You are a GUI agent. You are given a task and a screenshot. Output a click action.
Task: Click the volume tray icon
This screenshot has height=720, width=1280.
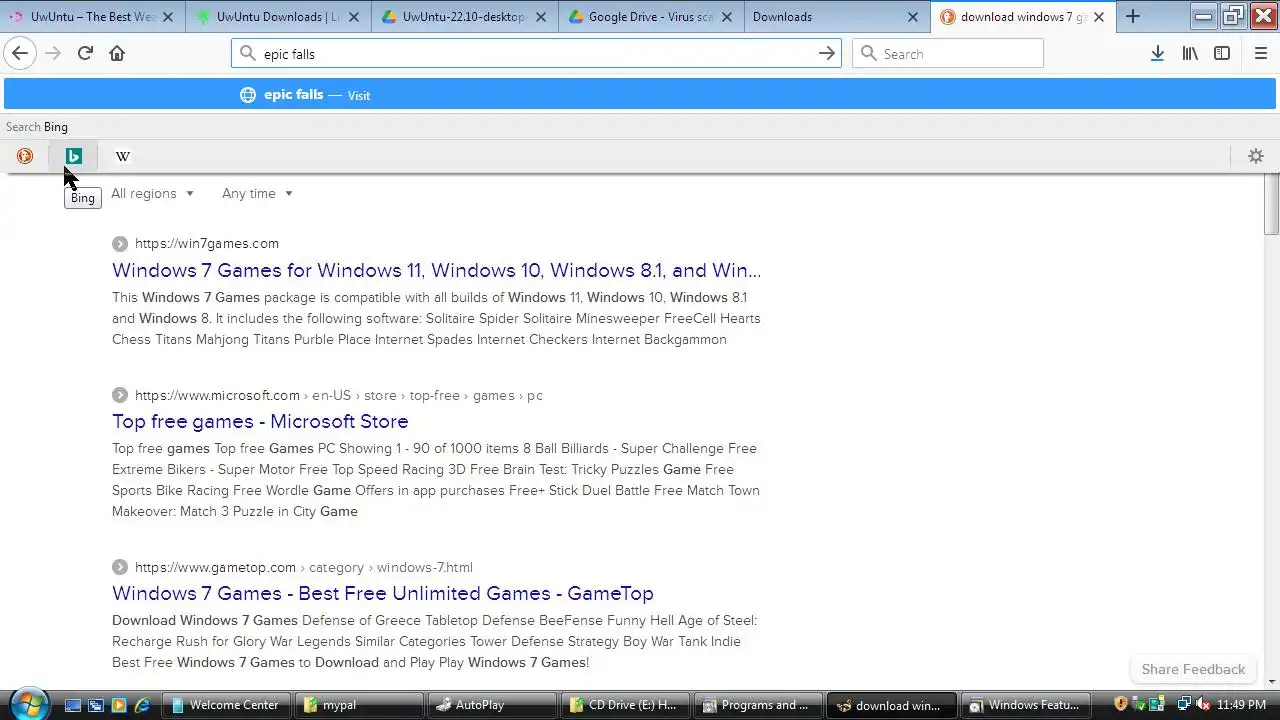(1203, 705)
